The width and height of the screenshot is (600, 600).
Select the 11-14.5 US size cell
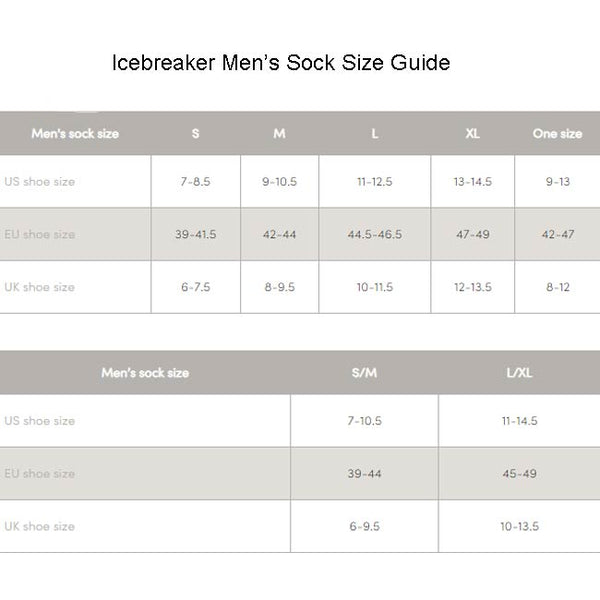tap(519, 421)
